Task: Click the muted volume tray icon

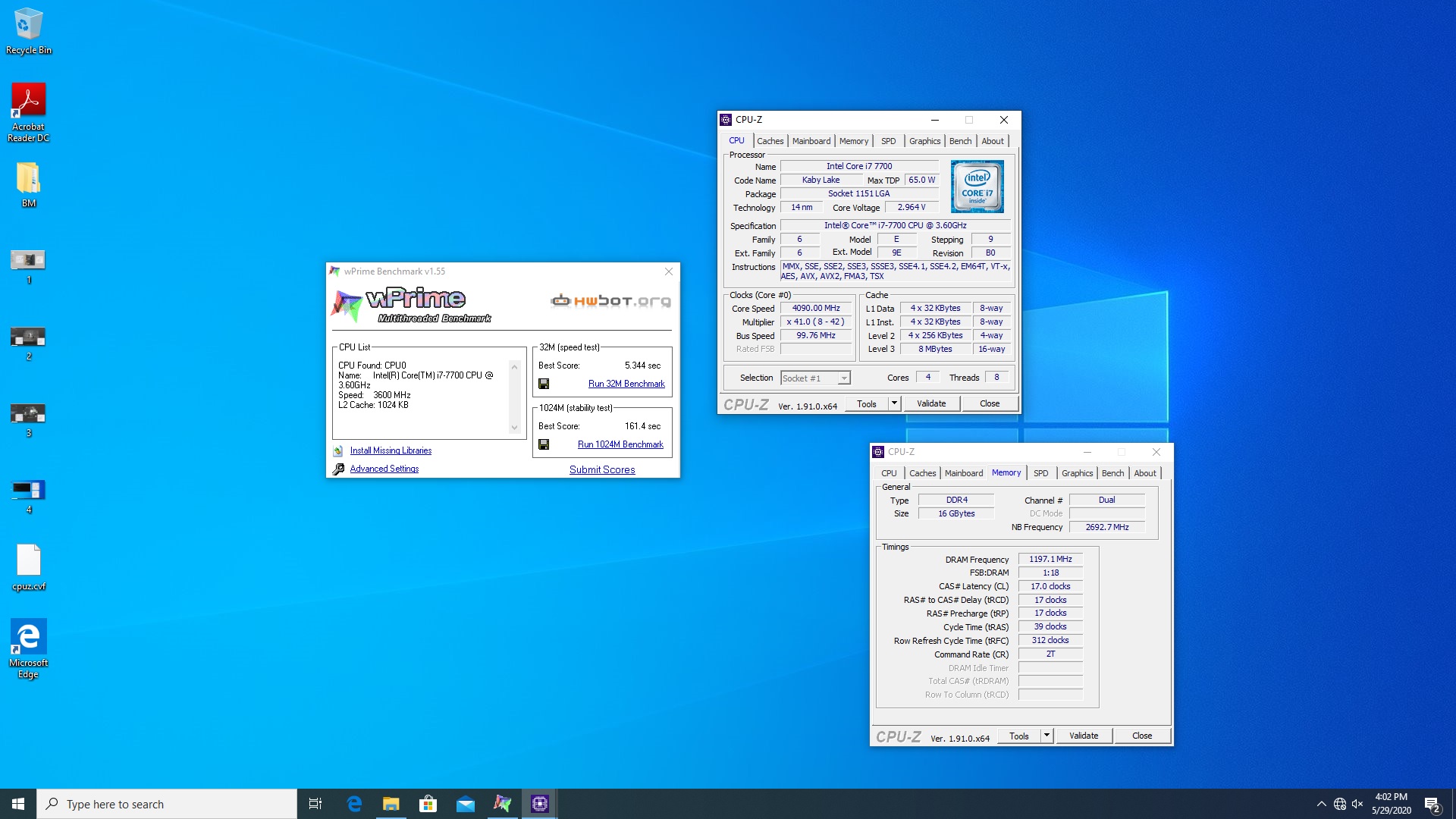Action: click(x=1357, y=804)
